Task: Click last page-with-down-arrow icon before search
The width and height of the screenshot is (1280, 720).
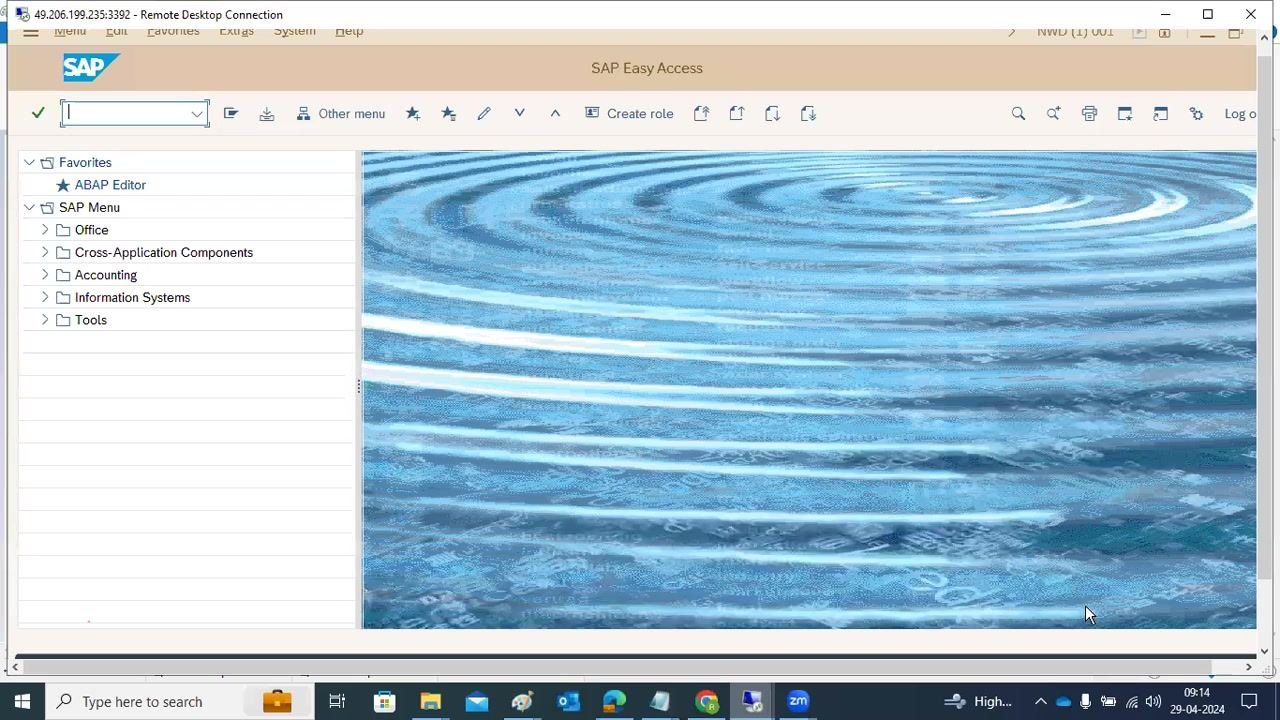Action: coord(809,114)
